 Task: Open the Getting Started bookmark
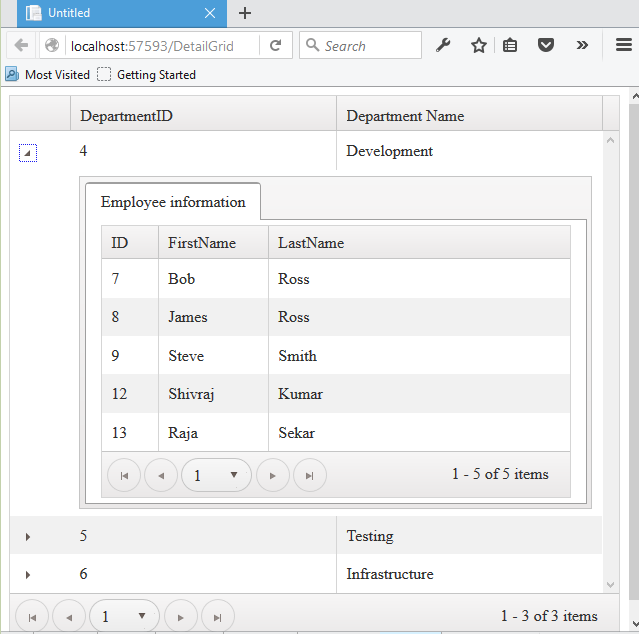tap(147, 75)
